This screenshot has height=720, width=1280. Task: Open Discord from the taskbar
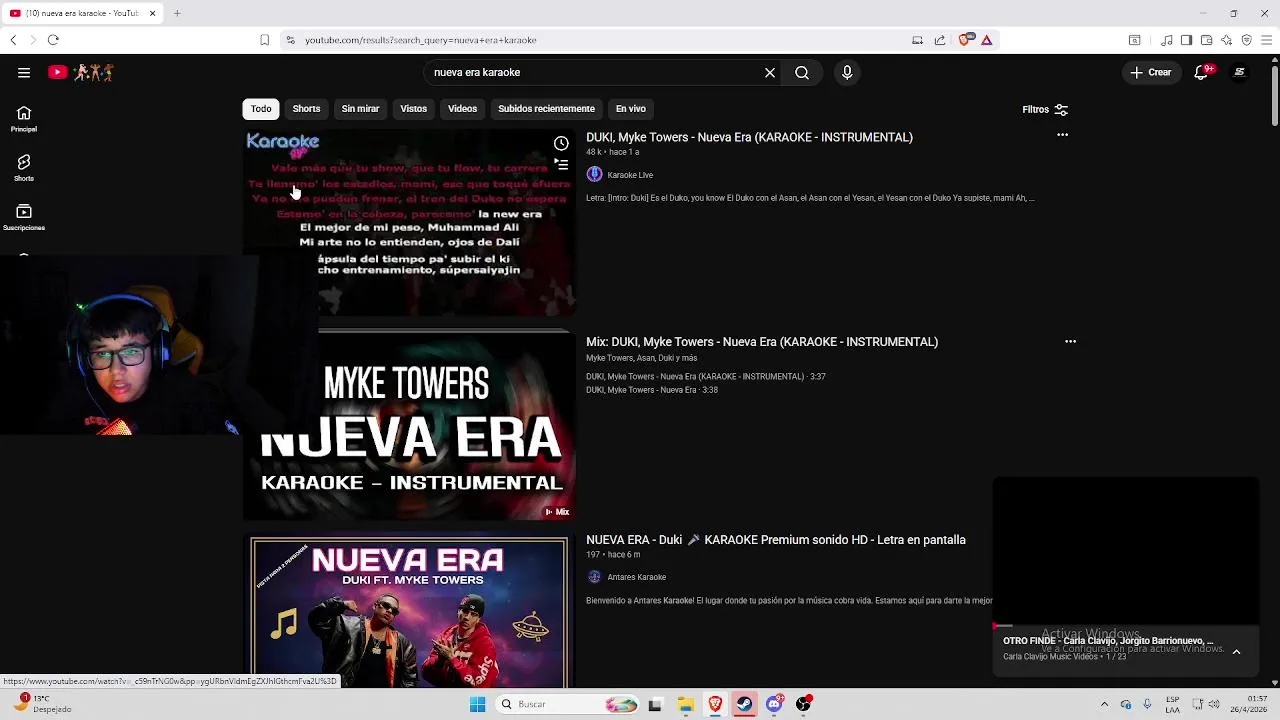click(x=774, y=704)
